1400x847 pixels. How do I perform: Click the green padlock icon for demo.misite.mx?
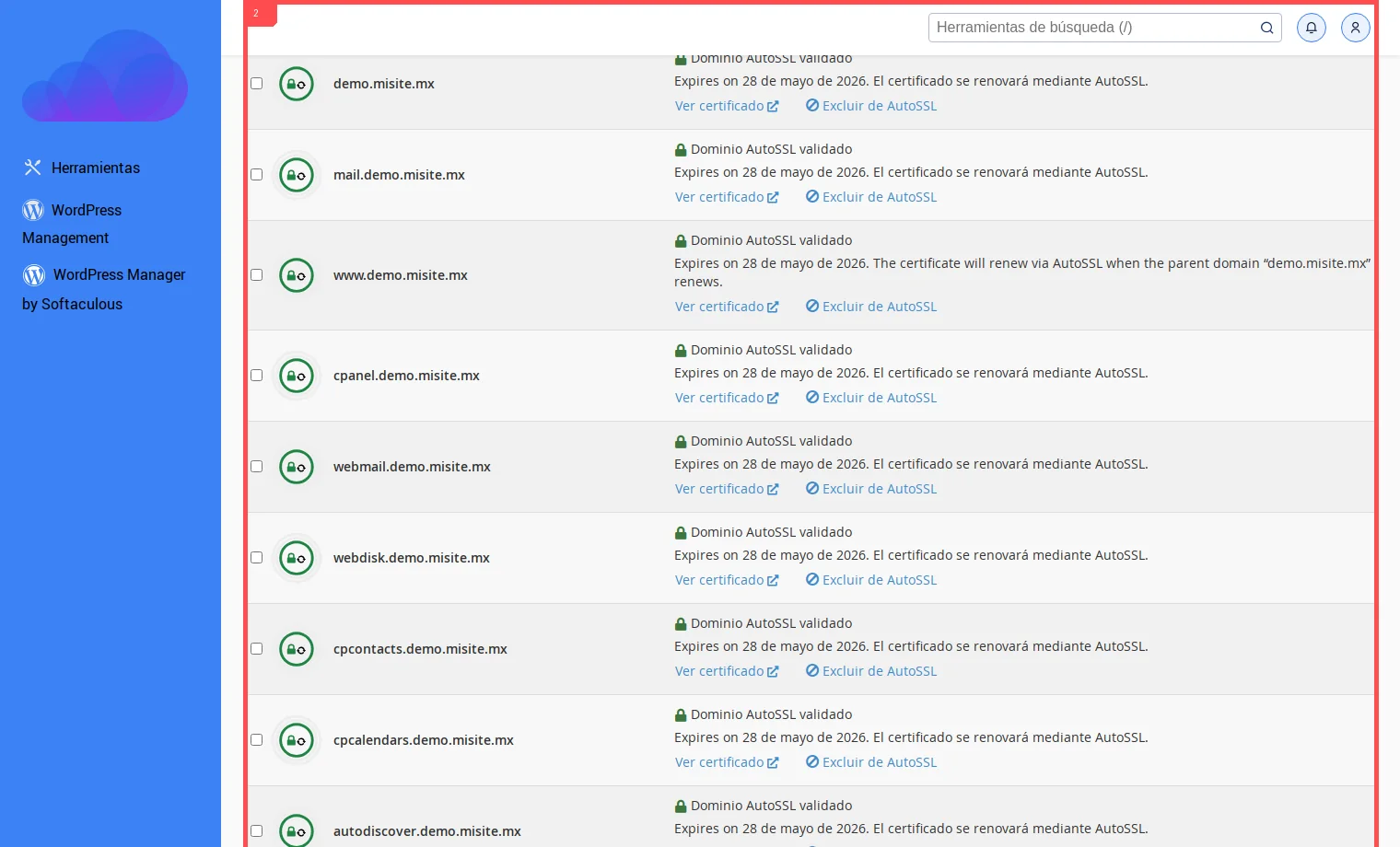[x=296, y=84]
